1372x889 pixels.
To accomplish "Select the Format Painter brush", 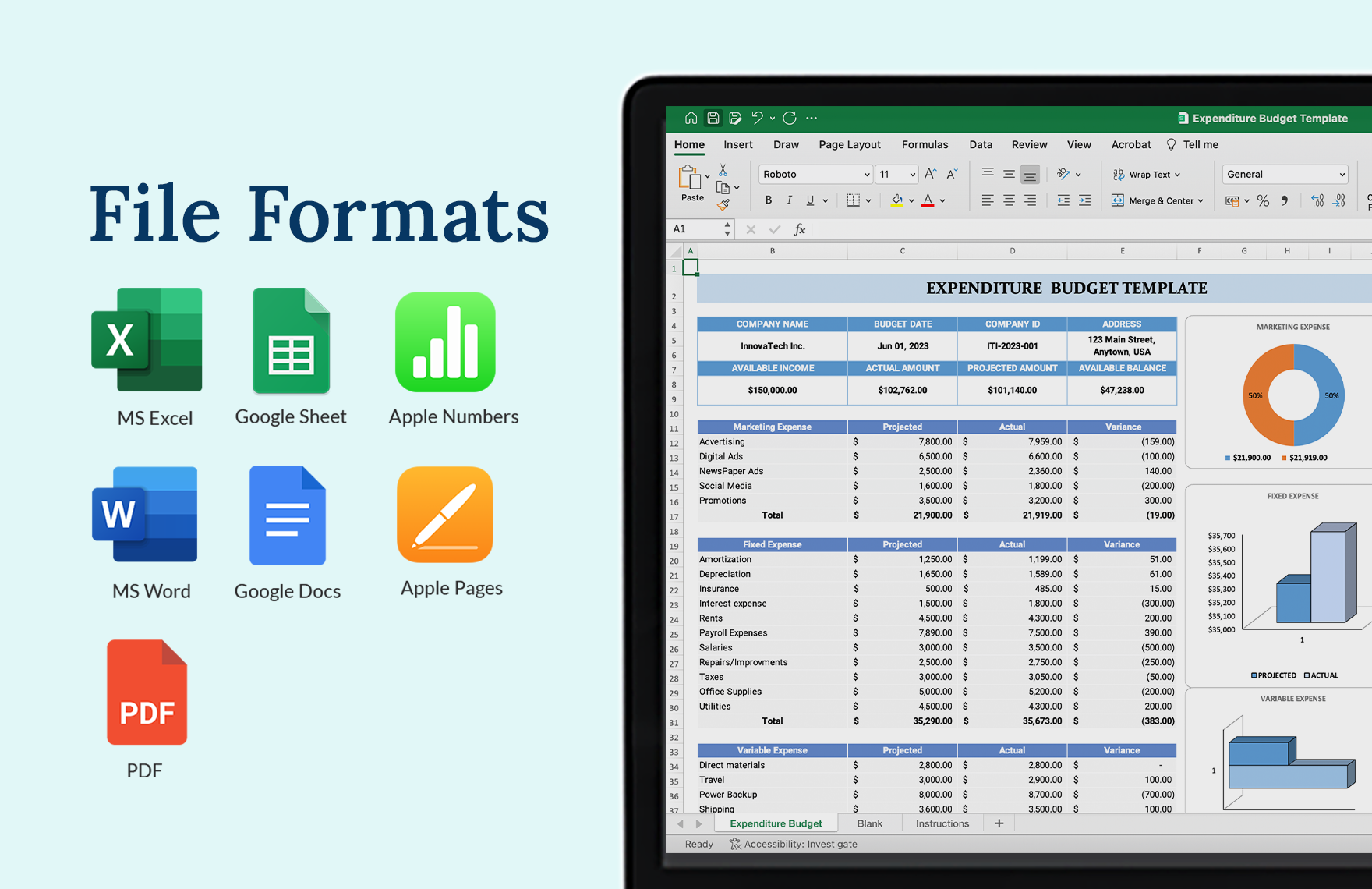I will point(723,205).
